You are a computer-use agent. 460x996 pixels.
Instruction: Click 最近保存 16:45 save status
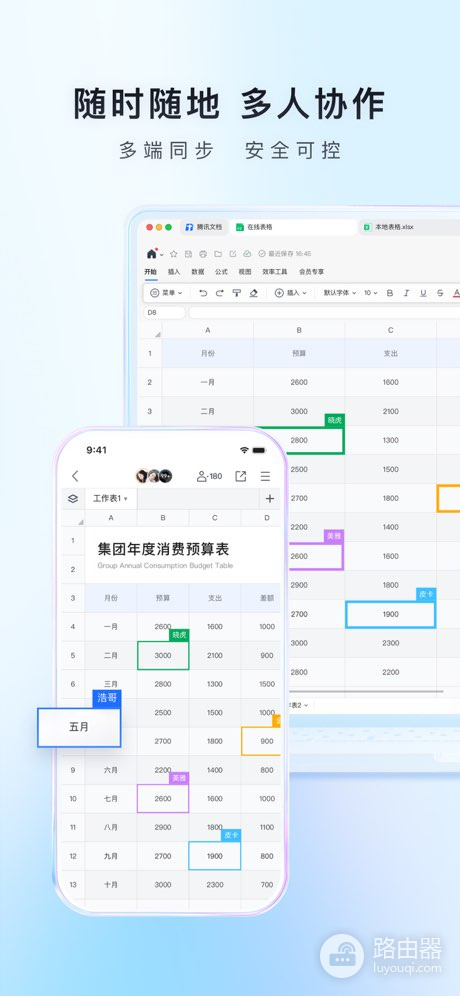285,254
